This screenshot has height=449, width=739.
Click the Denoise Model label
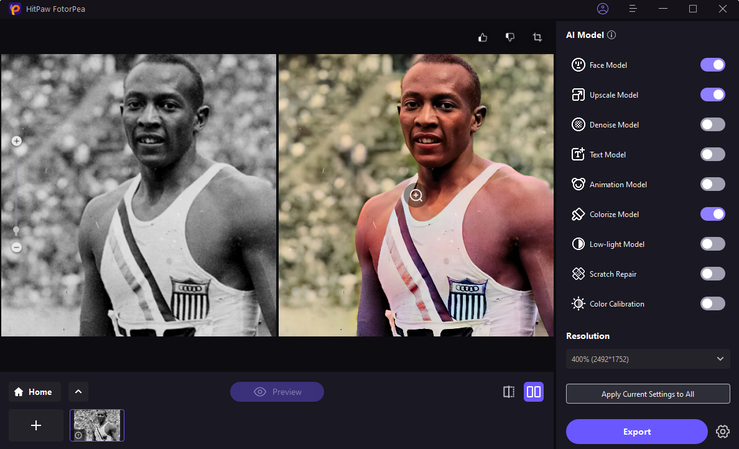614,124
